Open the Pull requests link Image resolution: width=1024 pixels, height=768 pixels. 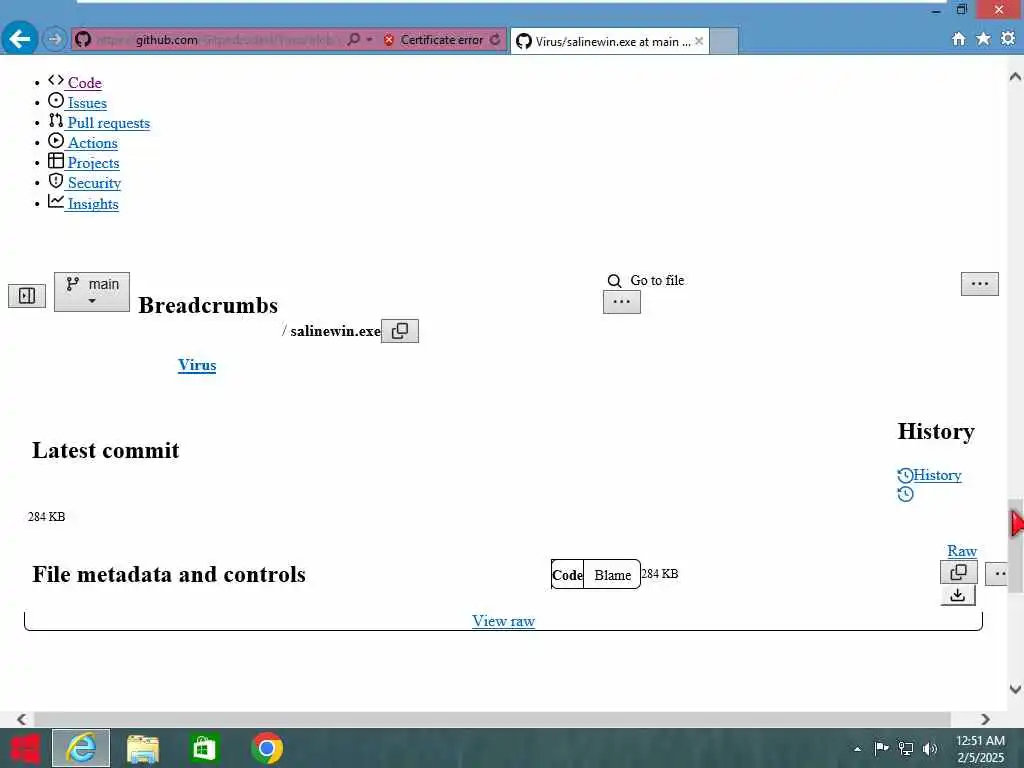108,123
